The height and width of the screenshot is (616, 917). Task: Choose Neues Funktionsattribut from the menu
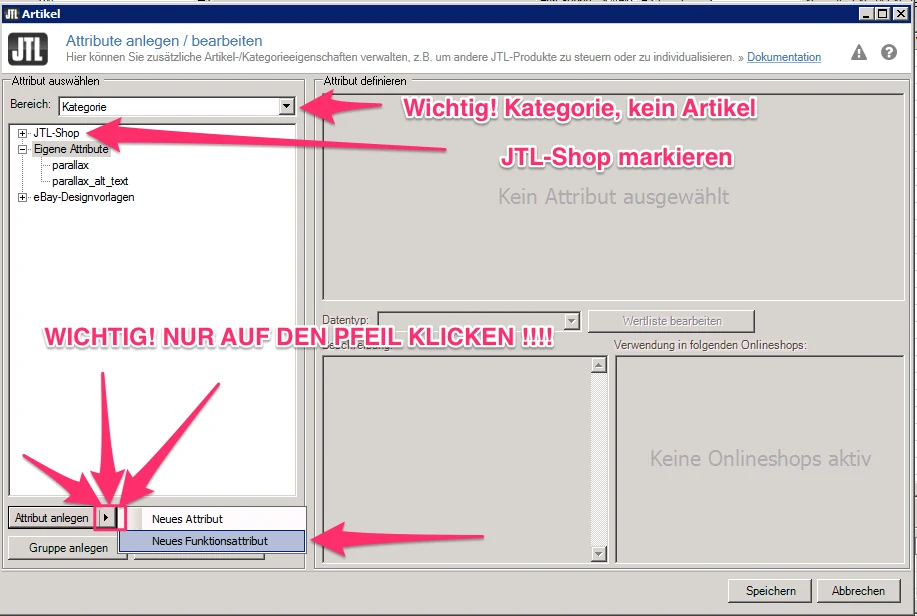click(x=212, y=541)
